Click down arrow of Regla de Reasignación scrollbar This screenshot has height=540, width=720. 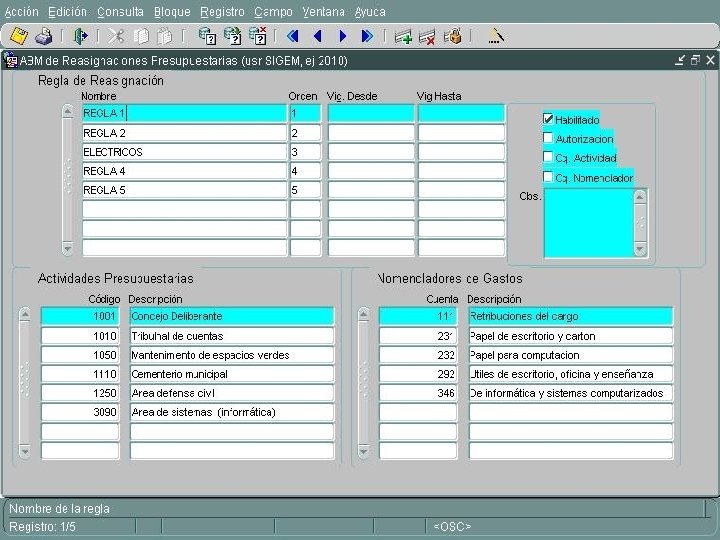[68, 248]
